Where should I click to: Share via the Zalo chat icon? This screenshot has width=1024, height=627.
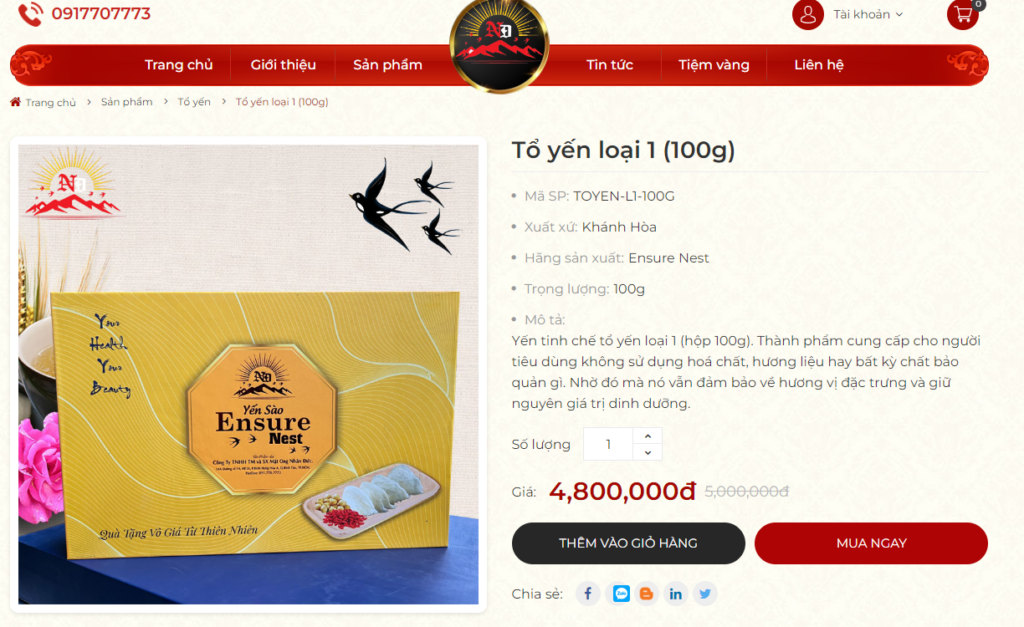[621, 594]
